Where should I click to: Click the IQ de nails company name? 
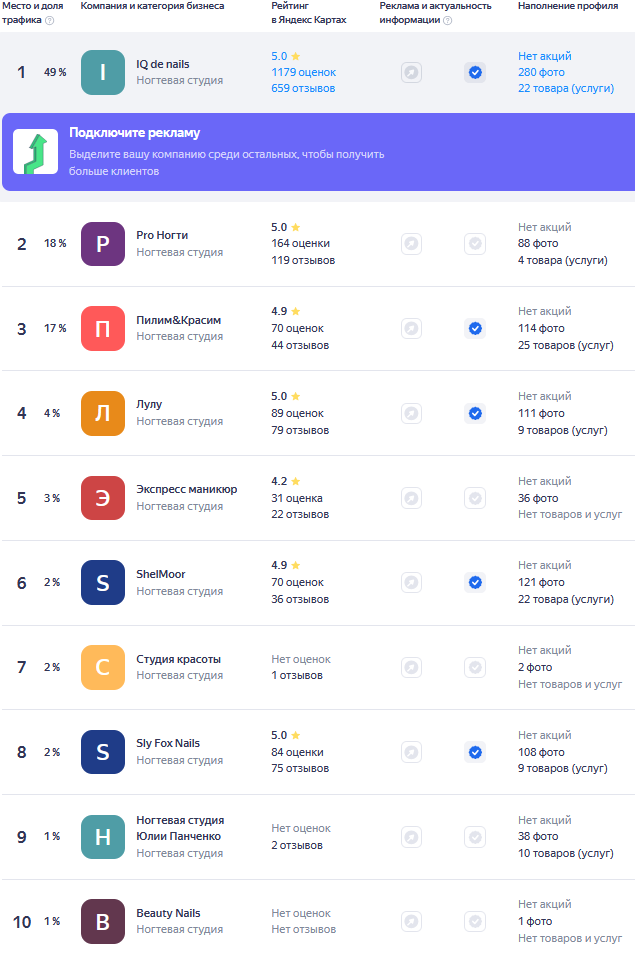(x=163, y=64)
